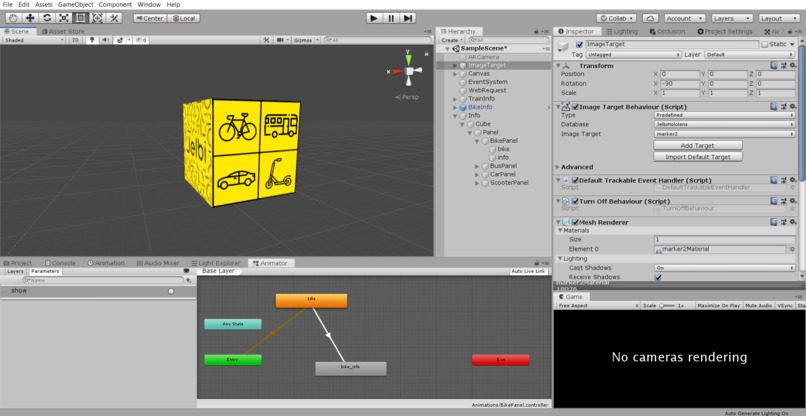The height and width of the screenshot is (416, 806).
Task: Click Maximize On Play in Game view
Action: coord(719,305)
